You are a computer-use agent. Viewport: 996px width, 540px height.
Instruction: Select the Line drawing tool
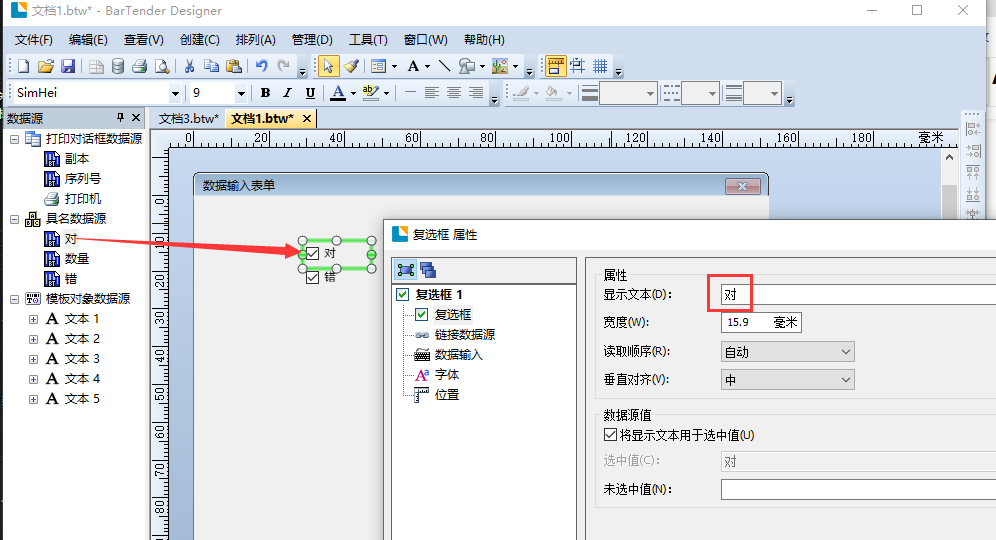point(445,67)
